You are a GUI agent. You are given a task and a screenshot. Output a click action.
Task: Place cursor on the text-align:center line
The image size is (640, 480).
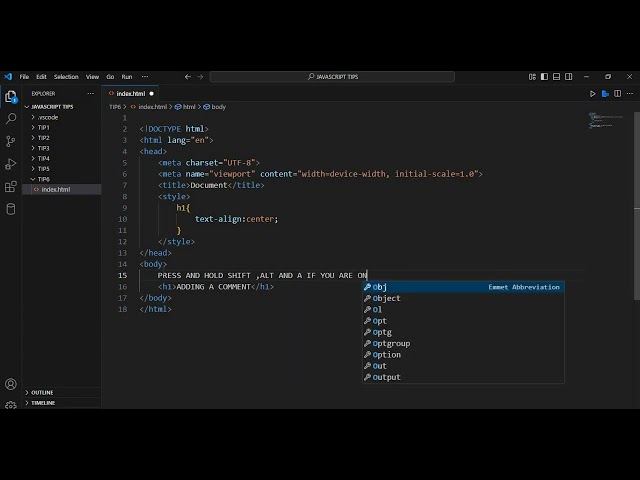[236, 219]
